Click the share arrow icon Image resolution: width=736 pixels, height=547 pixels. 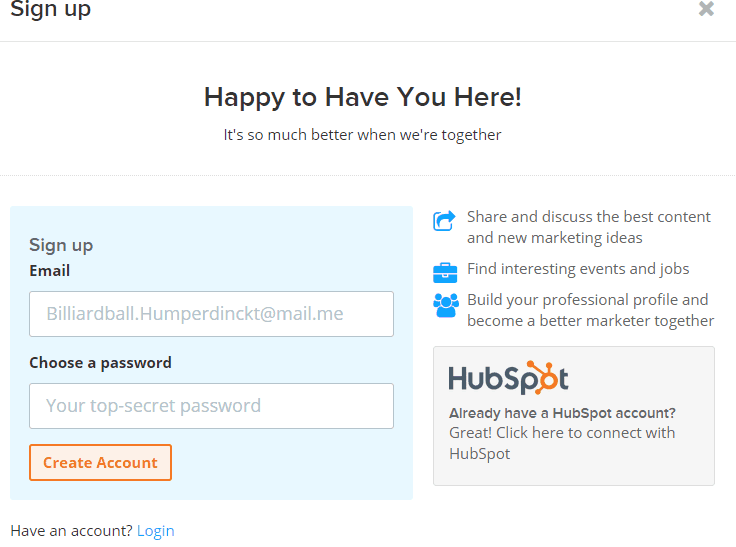point(444,221)
